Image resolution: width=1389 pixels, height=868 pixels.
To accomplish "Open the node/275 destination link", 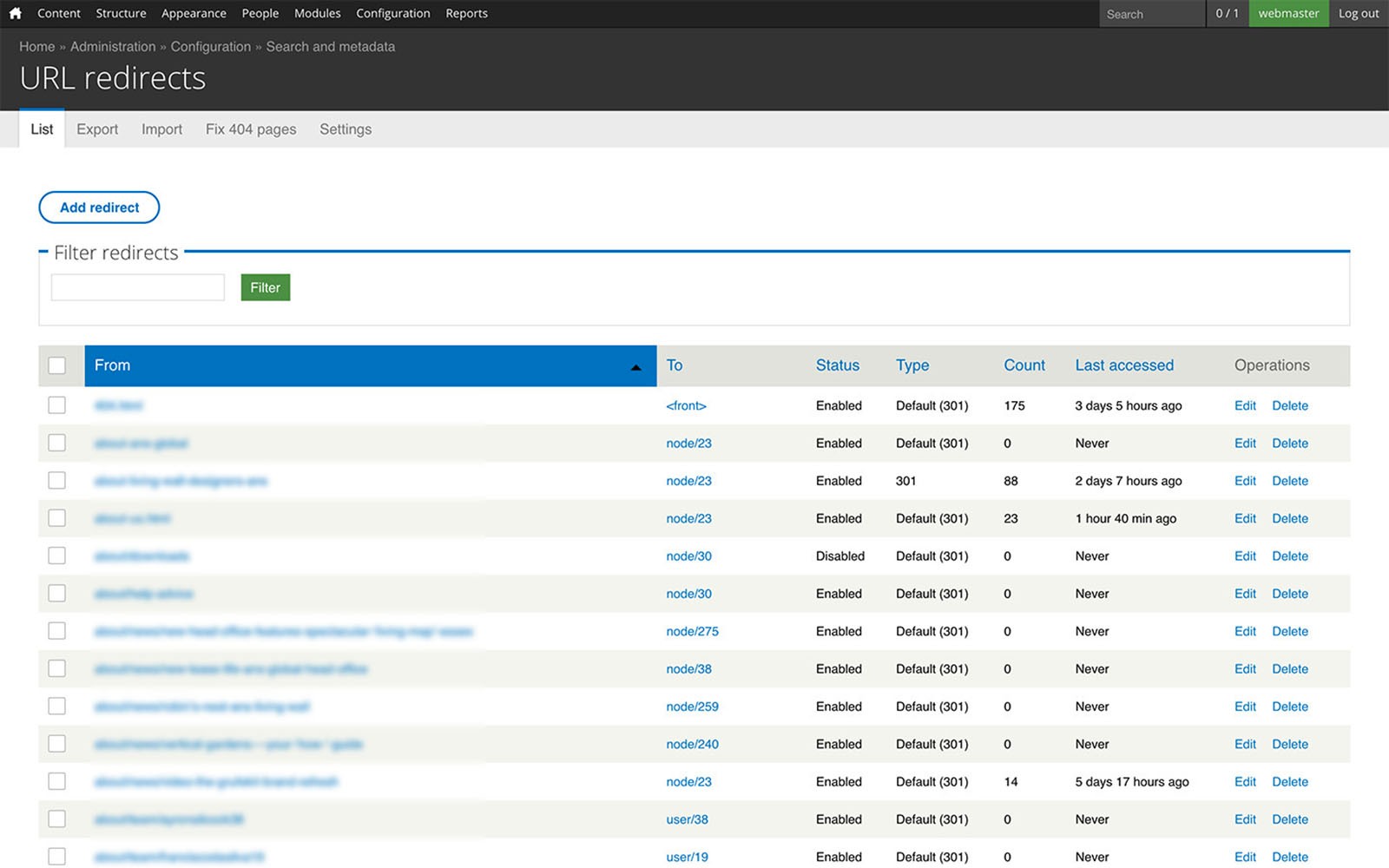I will point(692,631).
